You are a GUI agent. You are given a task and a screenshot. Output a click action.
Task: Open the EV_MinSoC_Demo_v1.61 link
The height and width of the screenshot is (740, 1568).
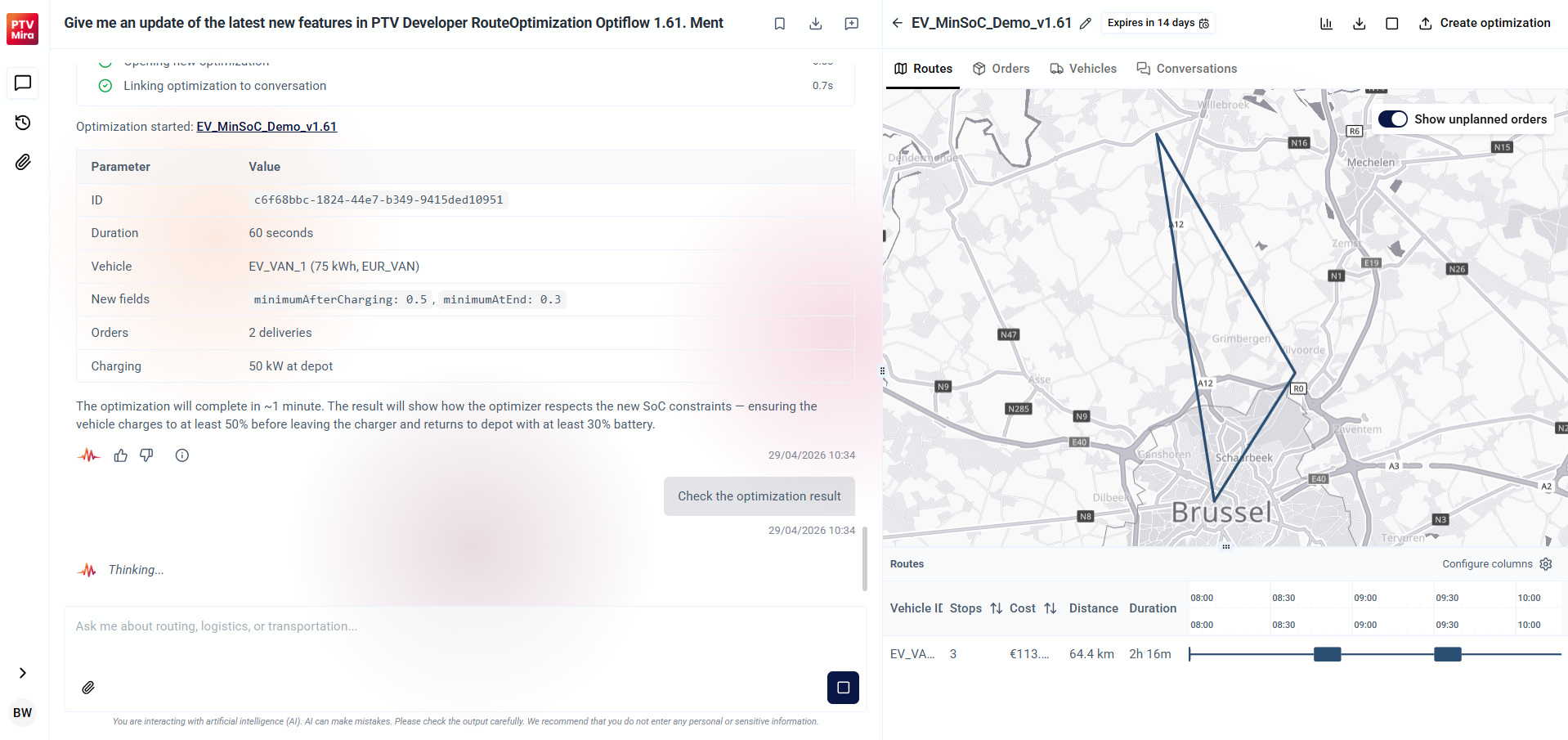coord(267,127)
